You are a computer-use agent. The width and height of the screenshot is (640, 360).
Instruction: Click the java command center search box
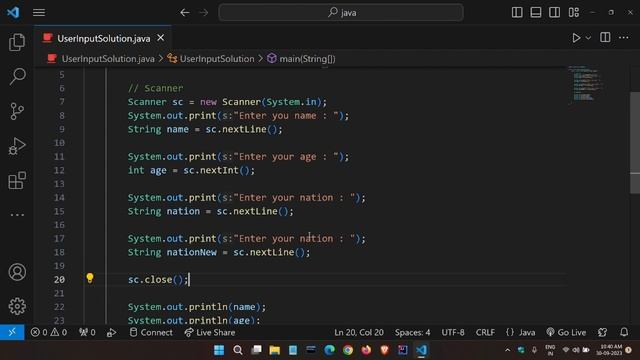click(341, 13)
